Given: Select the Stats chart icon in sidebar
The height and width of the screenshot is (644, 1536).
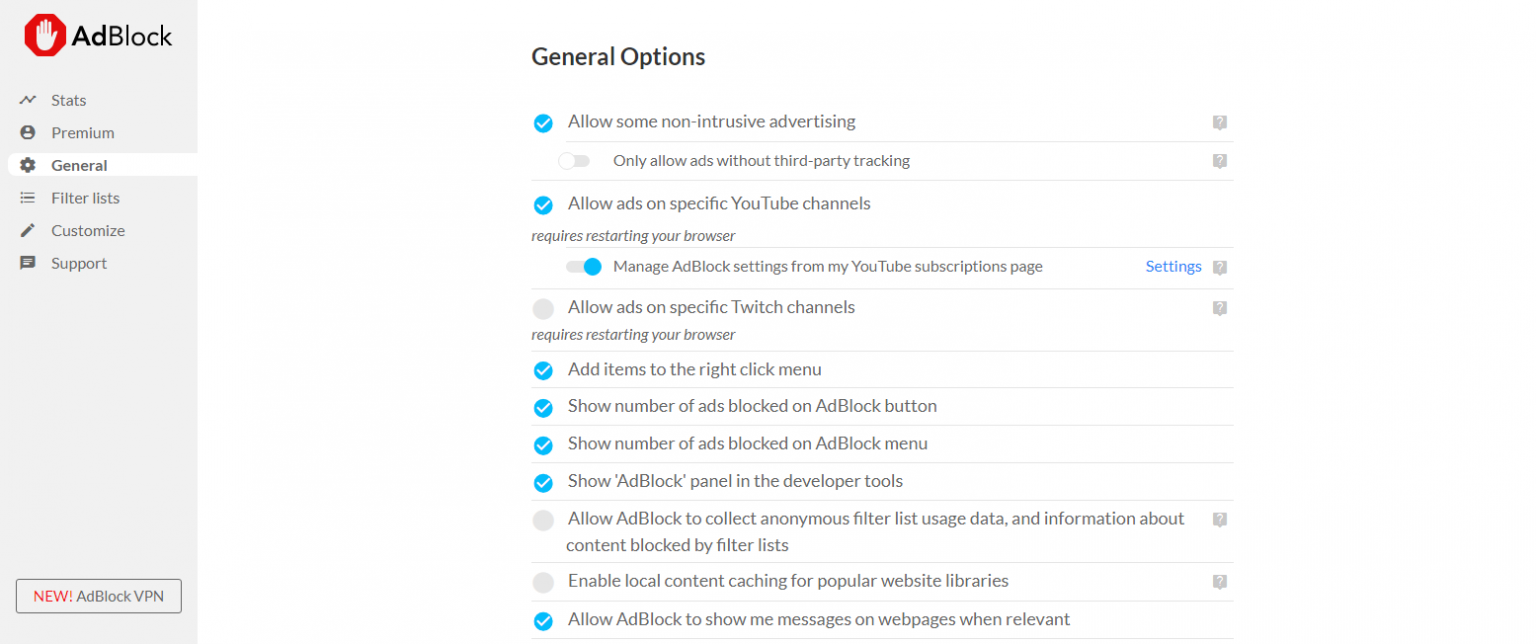Looking at the screenshot, I should pos(28,100).
